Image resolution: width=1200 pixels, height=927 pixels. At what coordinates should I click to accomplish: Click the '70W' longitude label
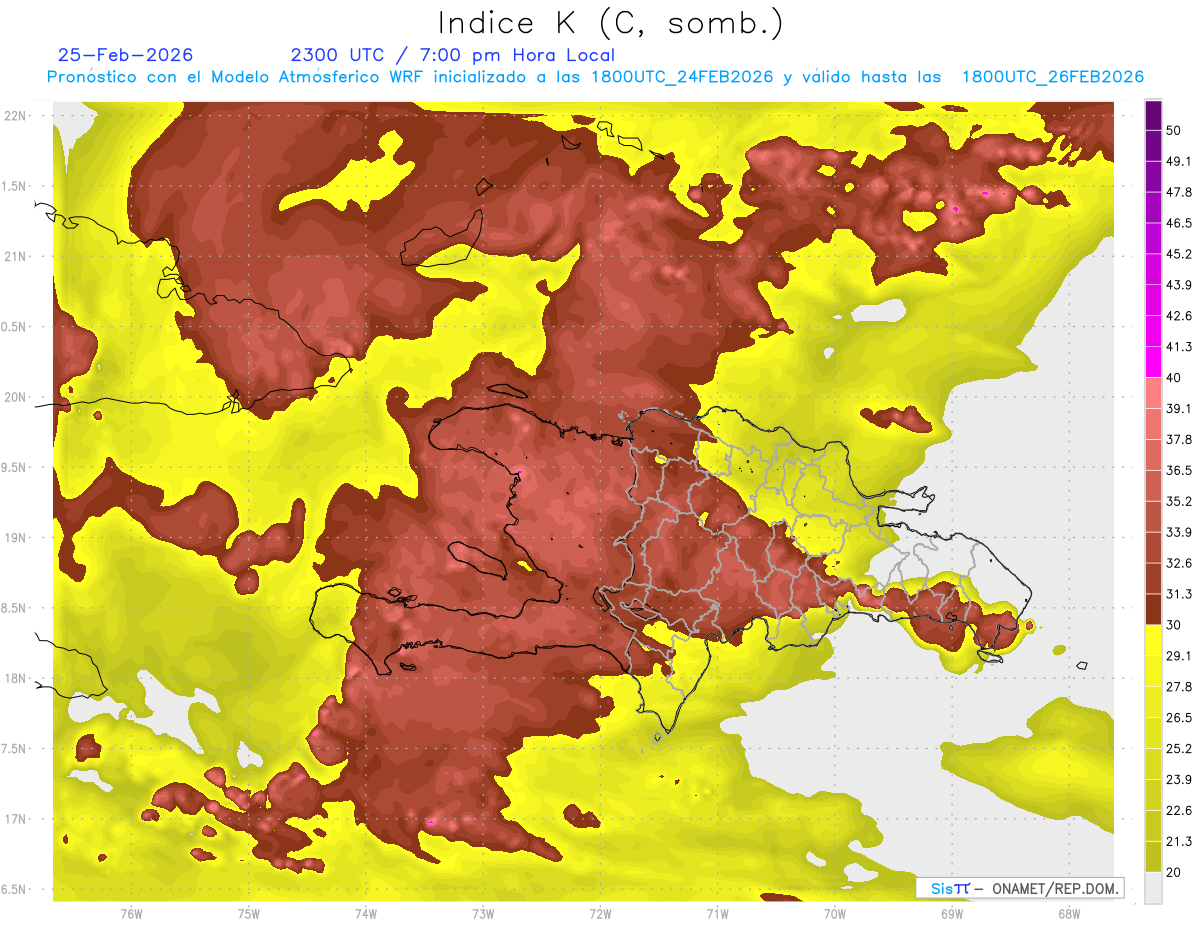coord(835,914)
